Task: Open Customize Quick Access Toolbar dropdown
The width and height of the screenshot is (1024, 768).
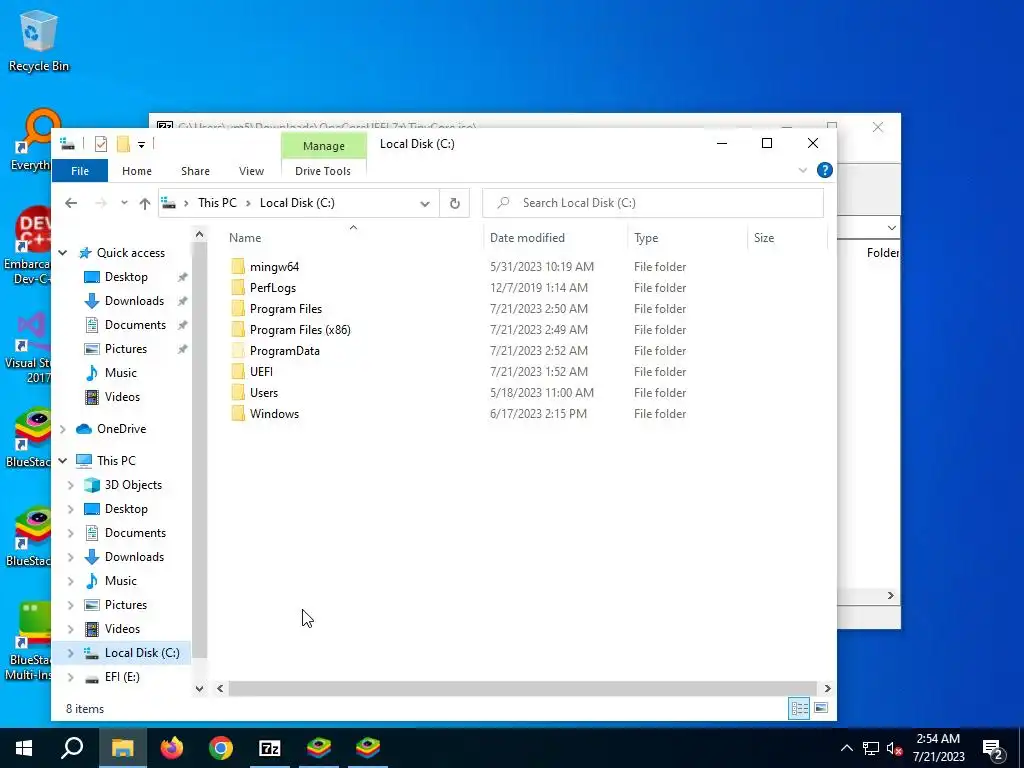Action: coord(141,144)
